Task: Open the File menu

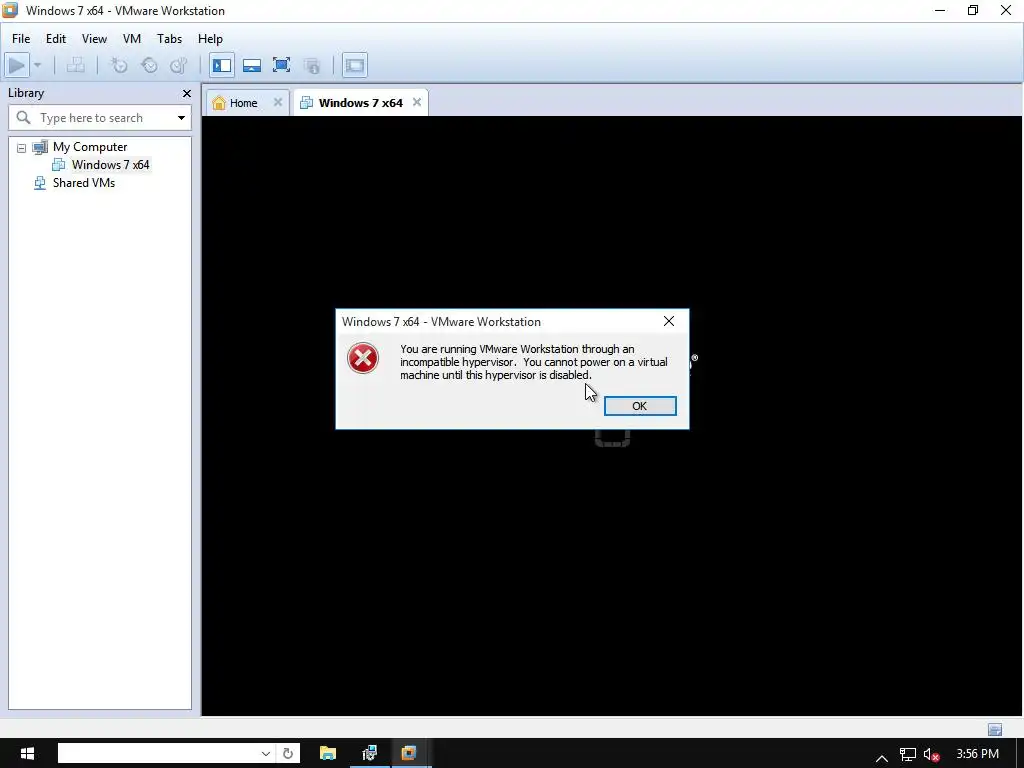Action: click(x=21, y=39)
